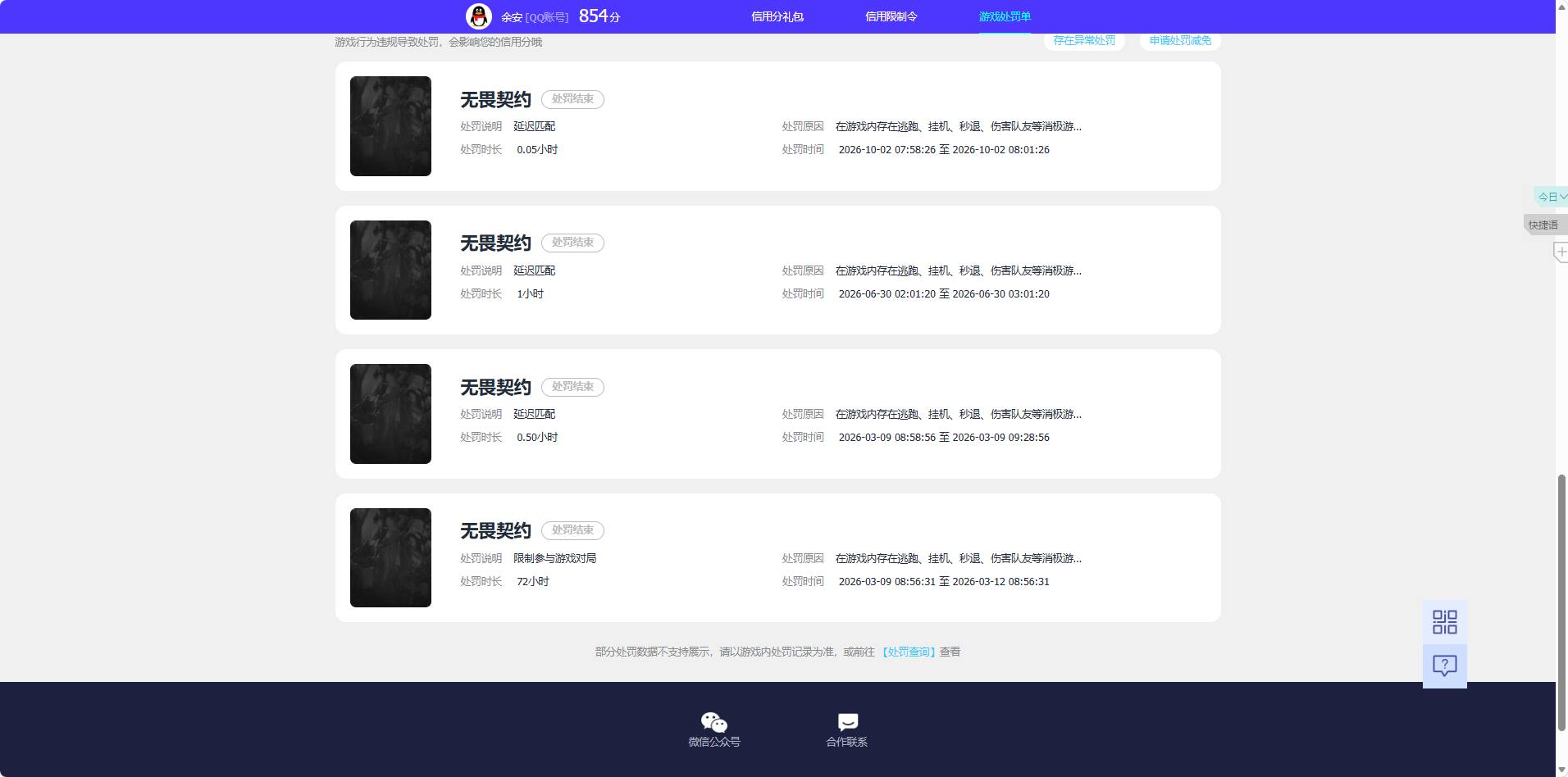1568x777 pixels.
Task: Click the WeChat official account icon
Action: [x=713, y=722]
